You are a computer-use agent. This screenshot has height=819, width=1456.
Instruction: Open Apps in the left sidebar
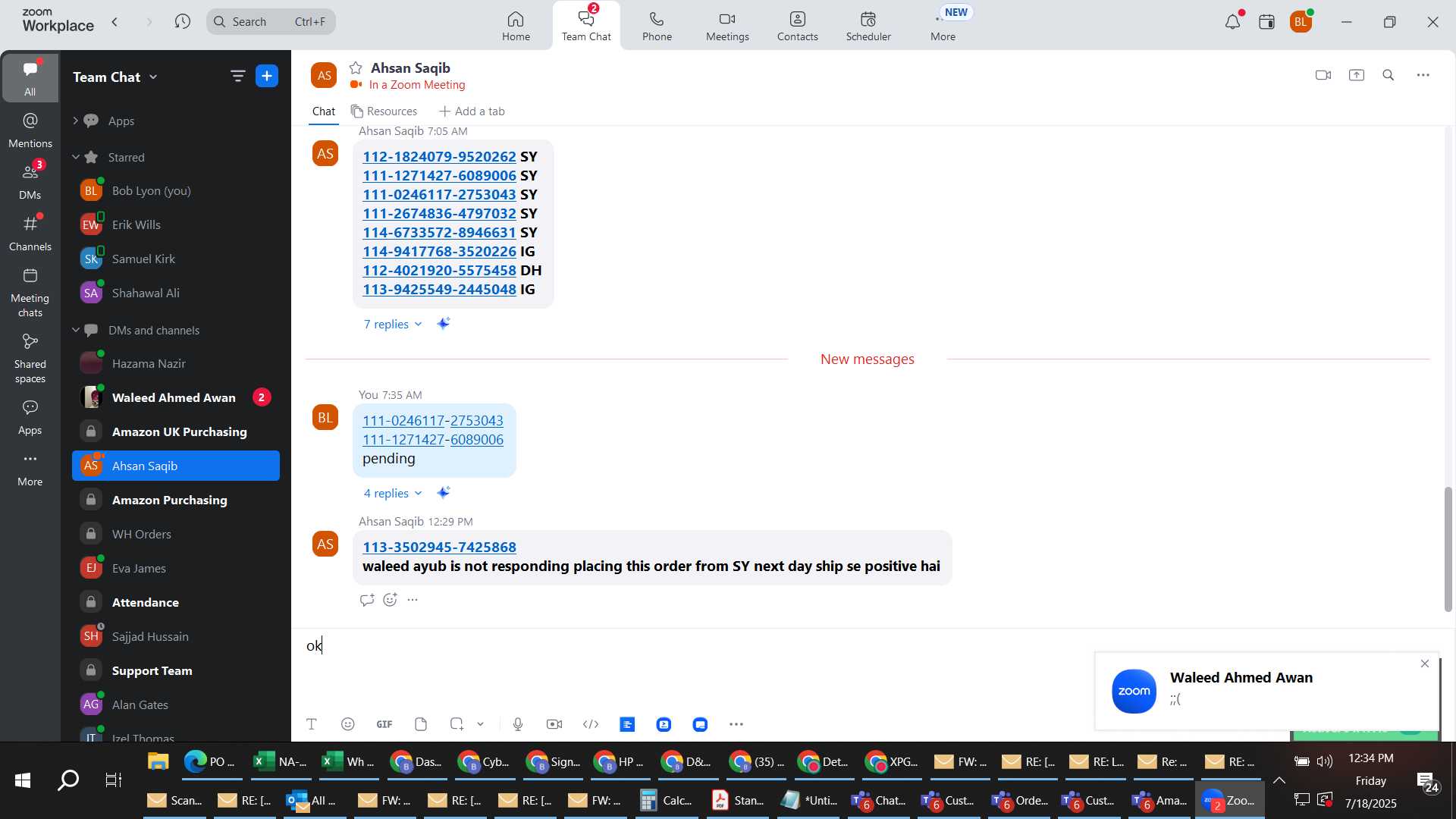click(30, 417)
